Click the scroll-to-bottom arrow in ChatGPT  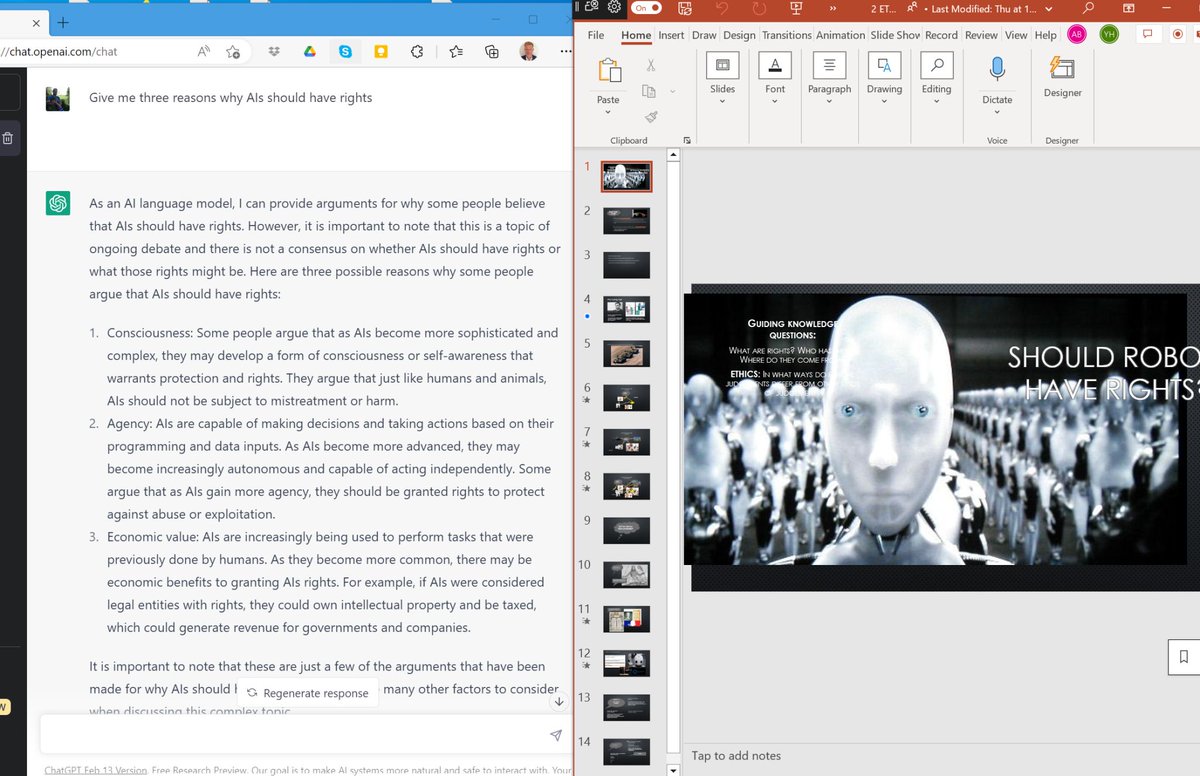558,701
